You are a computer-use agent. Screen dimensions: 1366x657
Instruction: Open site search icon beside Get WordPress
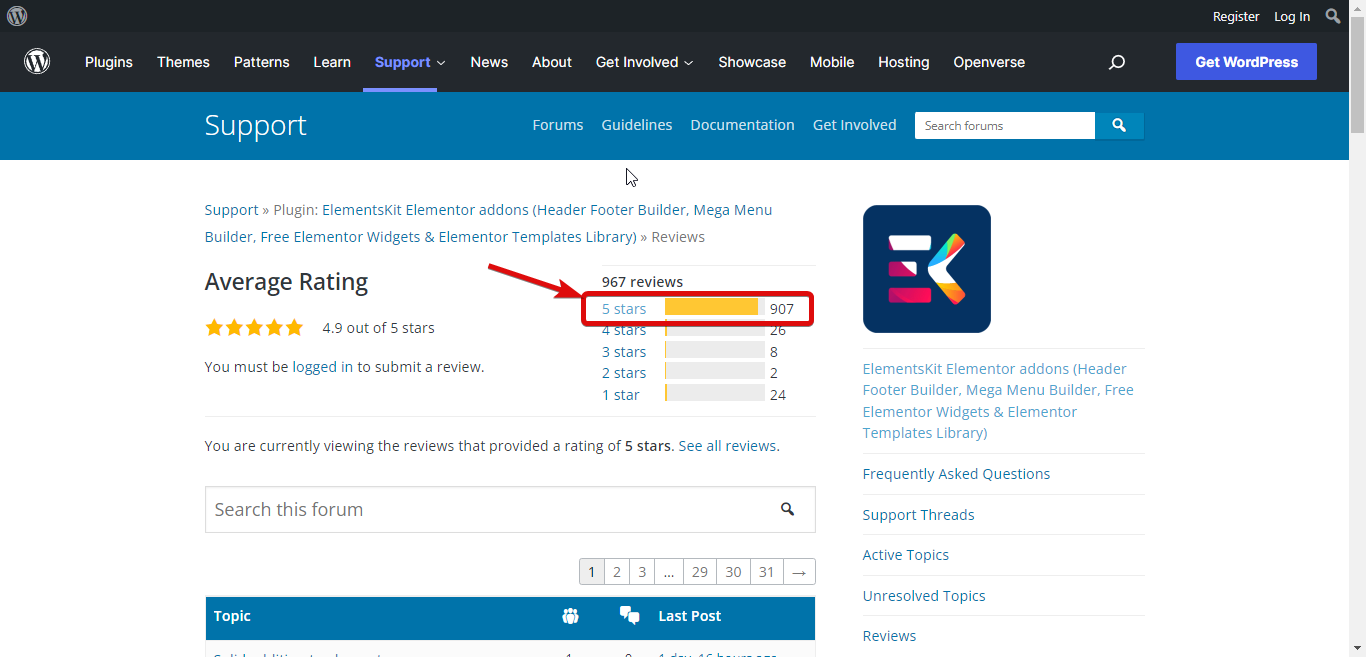click(1117, 62)
